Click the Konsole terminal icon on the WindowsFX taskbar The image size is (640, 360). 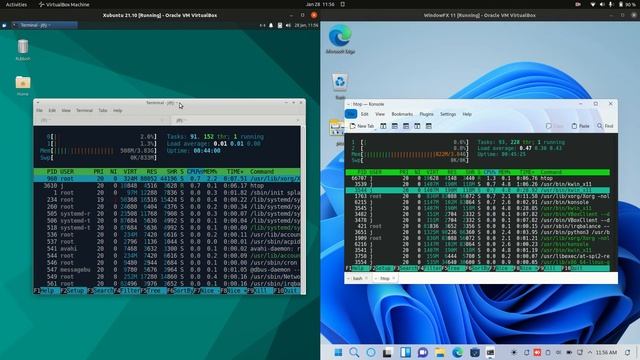pos(491,352)
